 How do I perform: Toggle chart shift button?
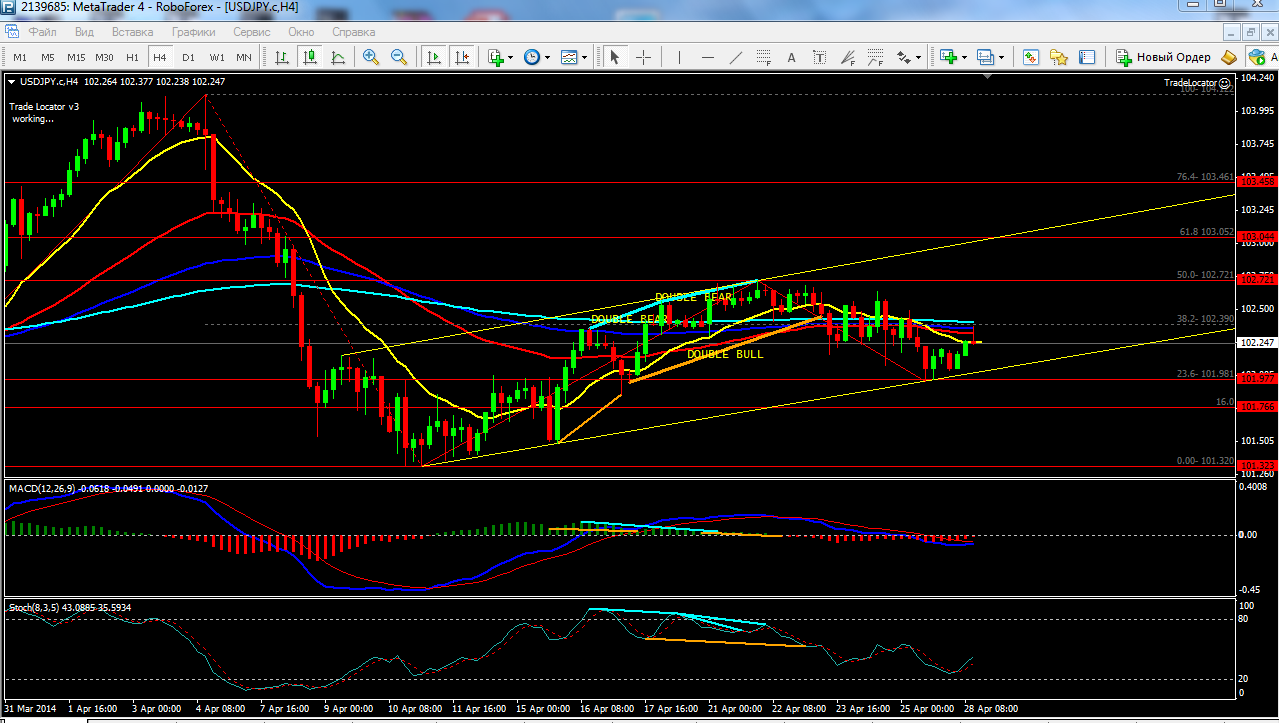click(x=461, y=57)
